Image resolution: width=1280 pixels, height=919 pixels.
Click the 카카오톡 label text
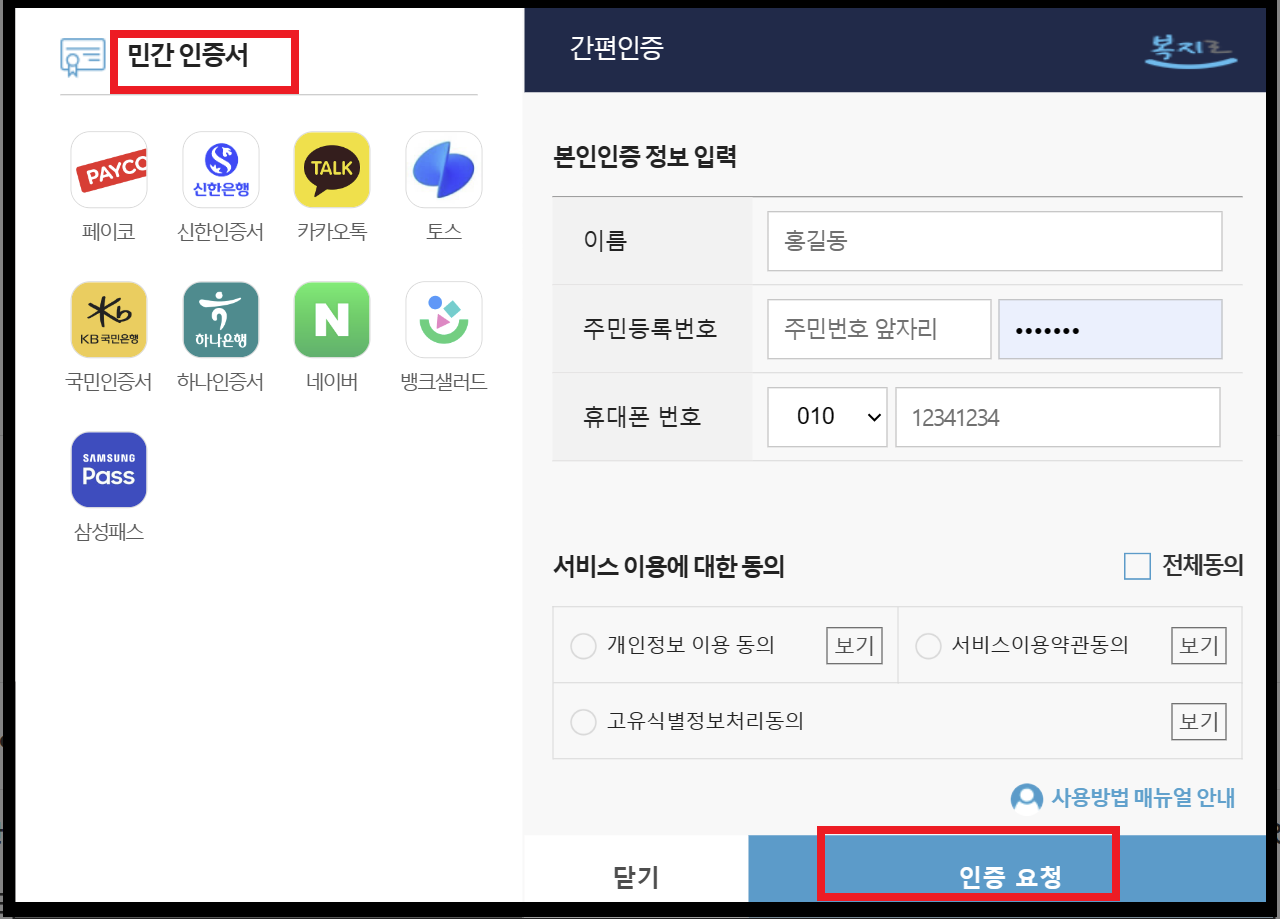[x=332, y=232]
